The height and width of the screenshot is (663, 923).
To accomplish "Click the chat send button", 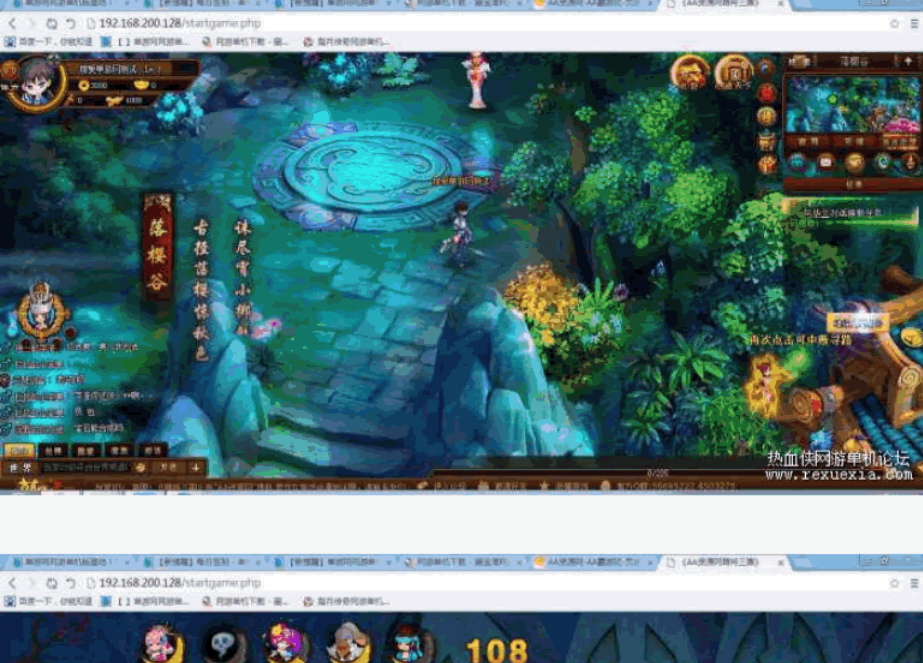I will (167, 468).
